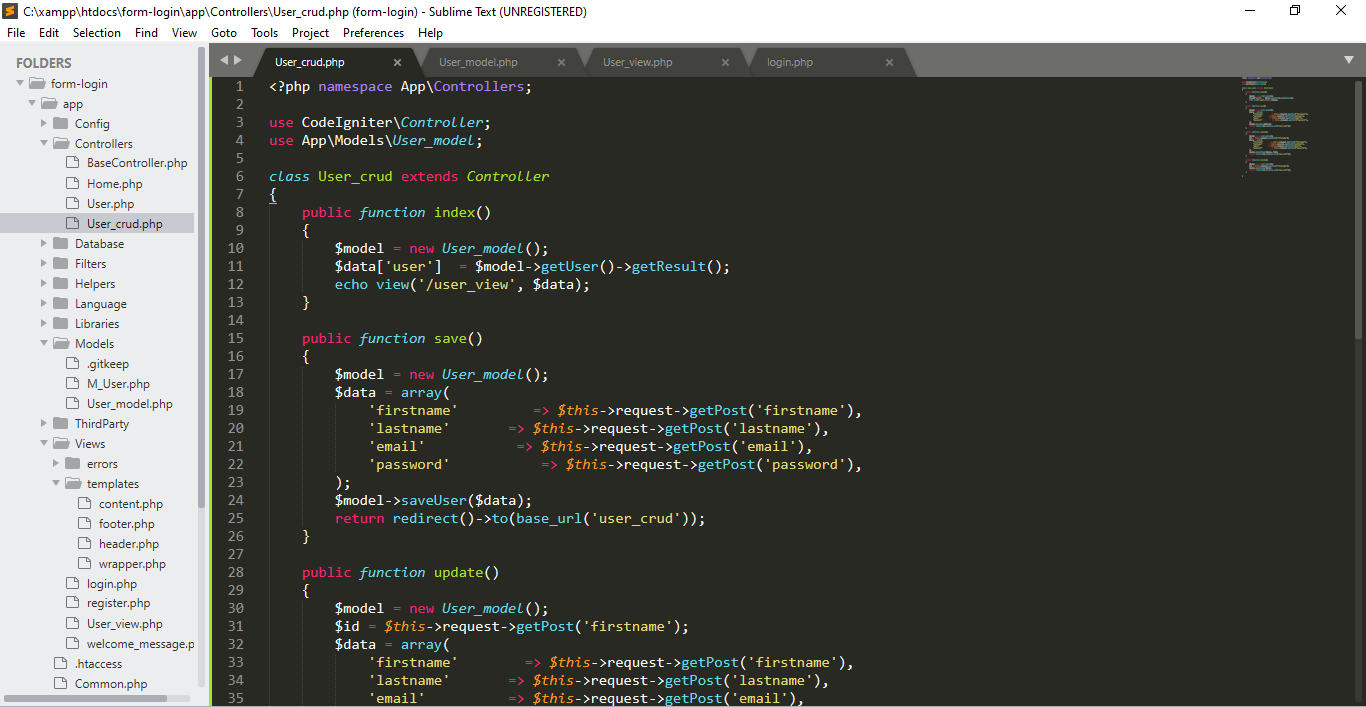Open the Tools menu
The width and height of the screenshot is (1366, 707).
tap(265, 33)
